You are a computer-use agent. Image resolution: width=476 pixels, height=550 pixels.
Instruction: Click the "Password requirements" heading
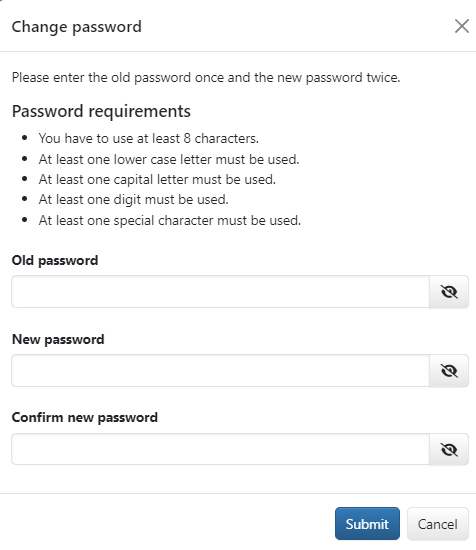[x=101, y=112]
